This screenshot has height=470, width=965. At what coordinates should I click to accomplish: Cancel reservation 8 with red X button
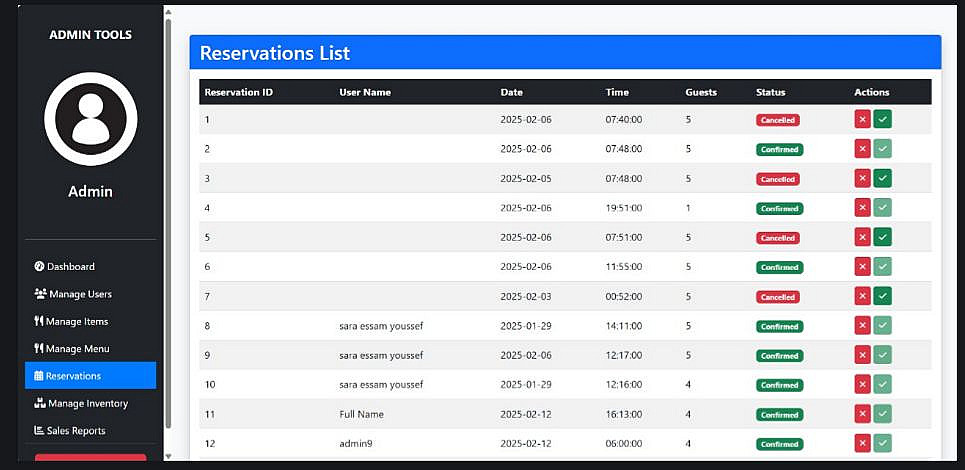click(862, 326)
